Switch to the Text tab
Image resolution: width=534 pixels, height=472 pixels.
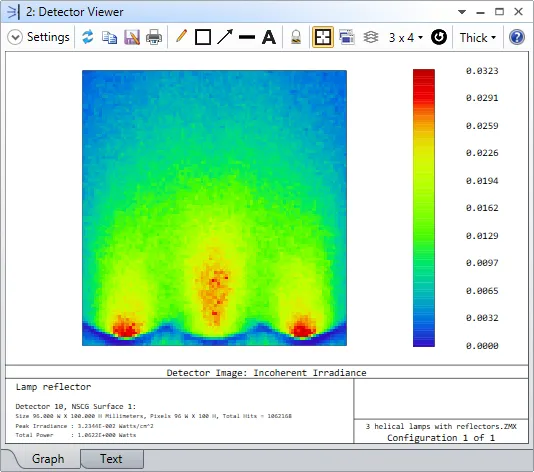pyautogui.click(x=111, y=459)
